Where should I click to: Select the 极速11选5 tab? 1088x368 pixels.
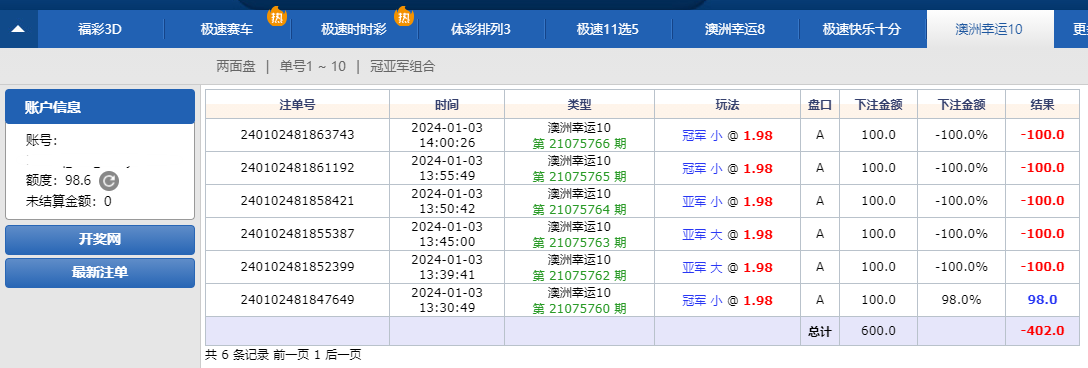[x=608, y=29]
